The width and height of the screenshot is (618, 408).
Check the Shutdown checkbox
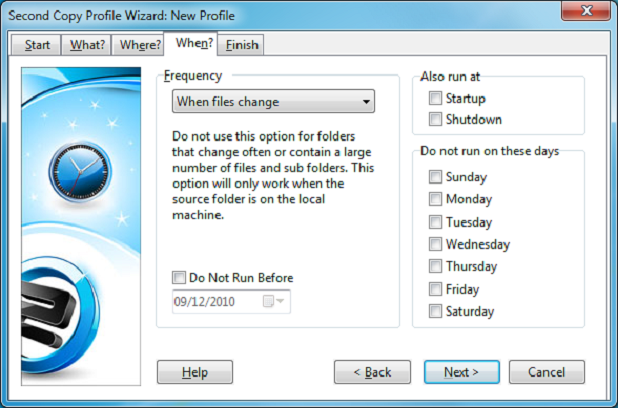(x=435, y=119)
